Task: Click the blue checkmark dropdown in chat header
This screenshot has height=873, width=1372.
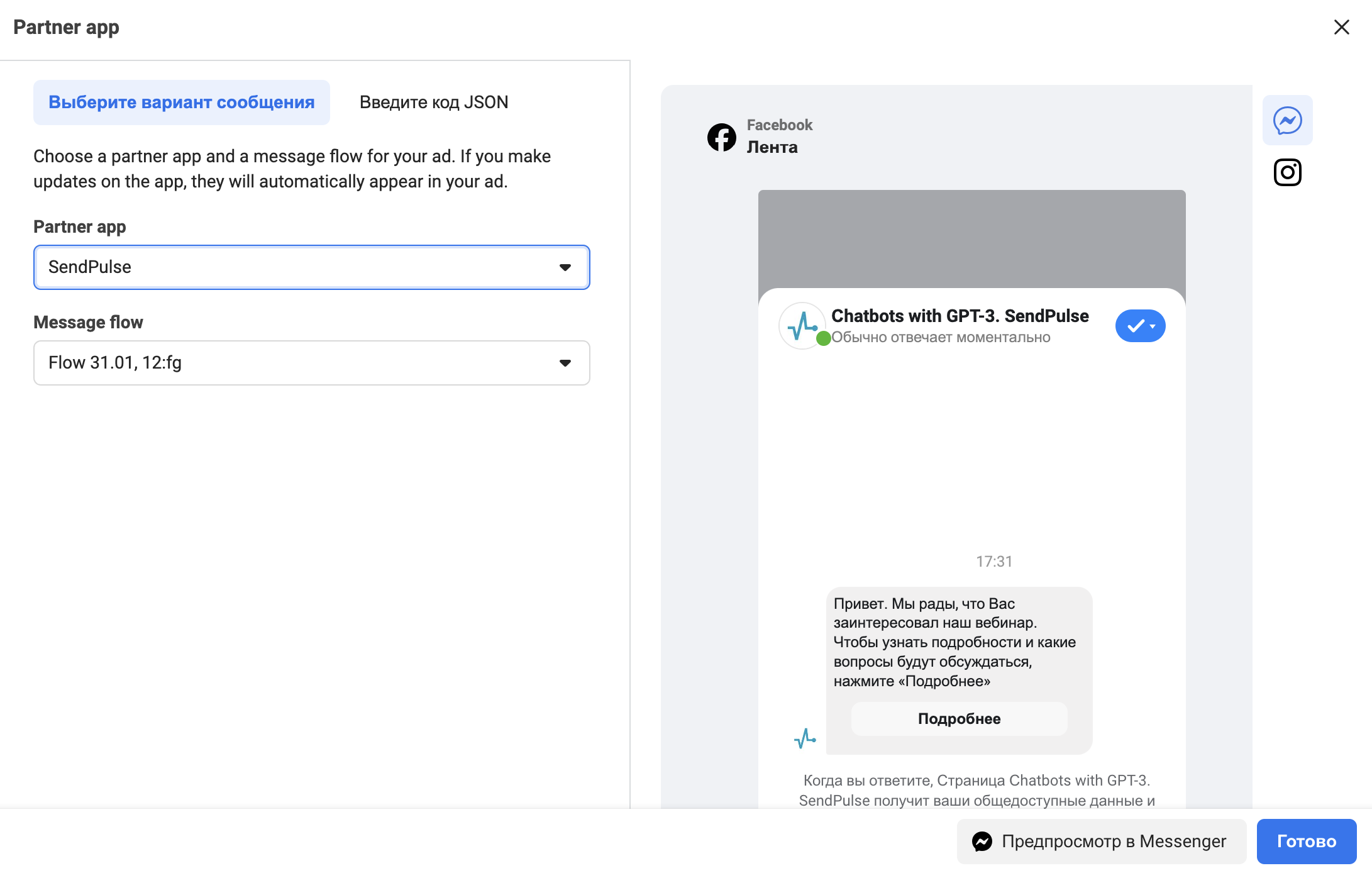Action: pos(1140,326)
